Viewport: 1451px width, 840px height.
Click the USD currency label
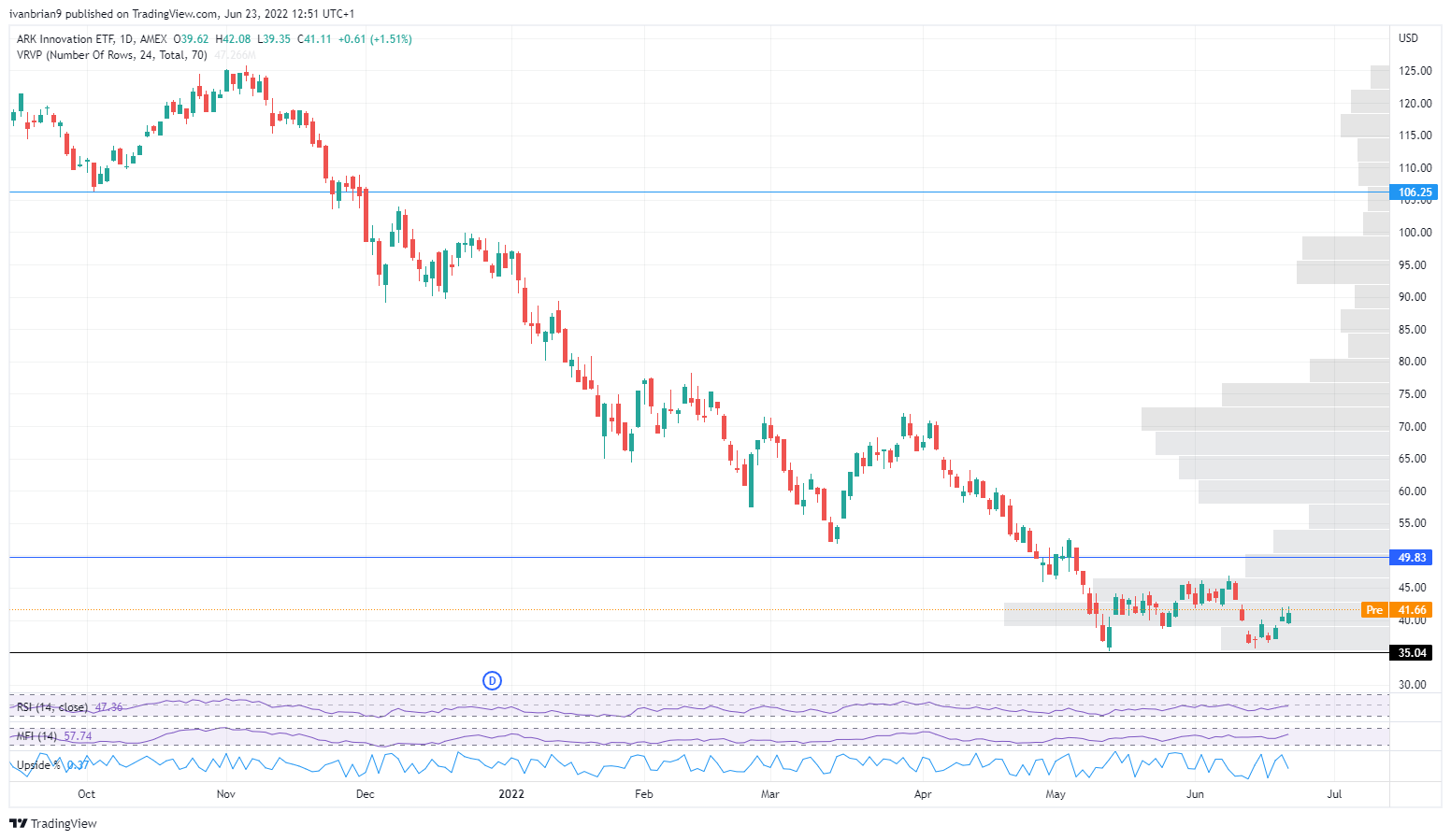[1408, 38]
